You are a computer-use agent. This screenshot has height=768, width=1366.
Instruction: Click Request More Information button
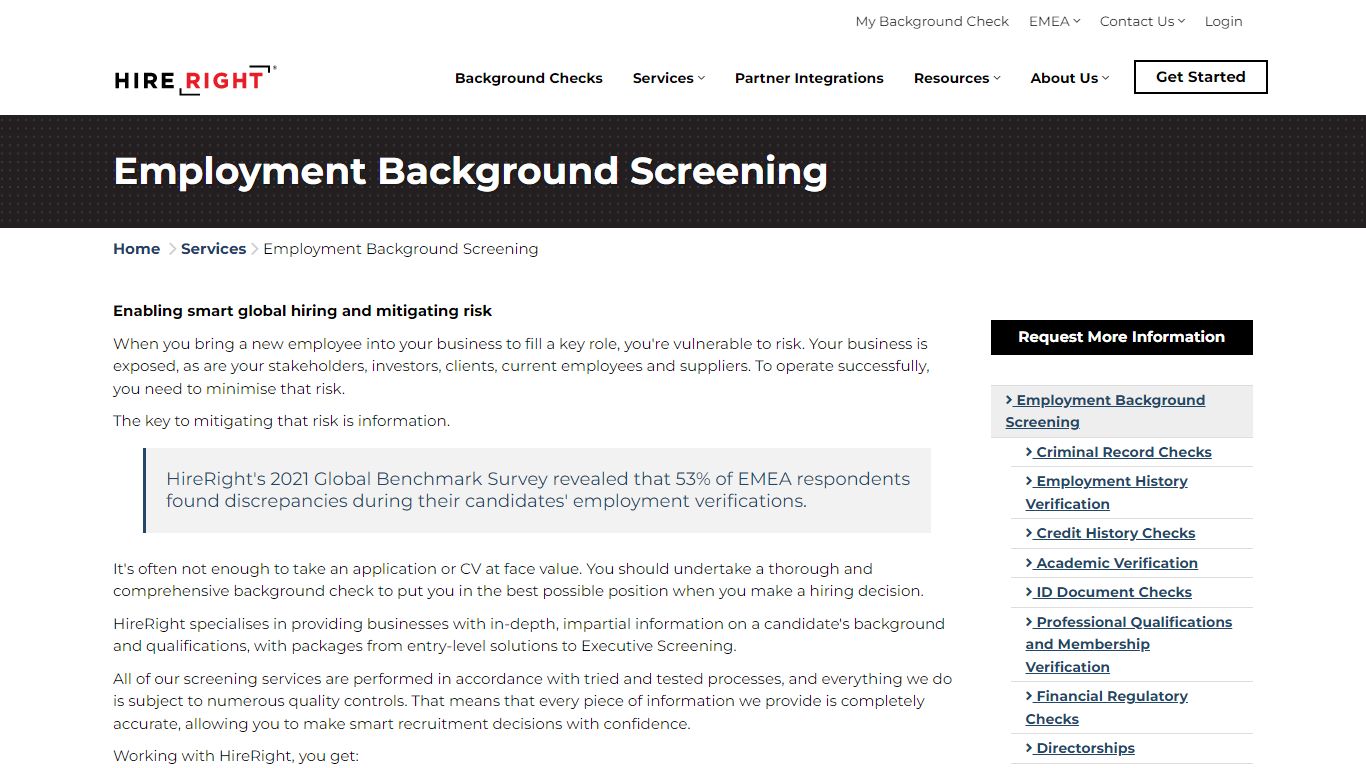tap(1122, 337)
